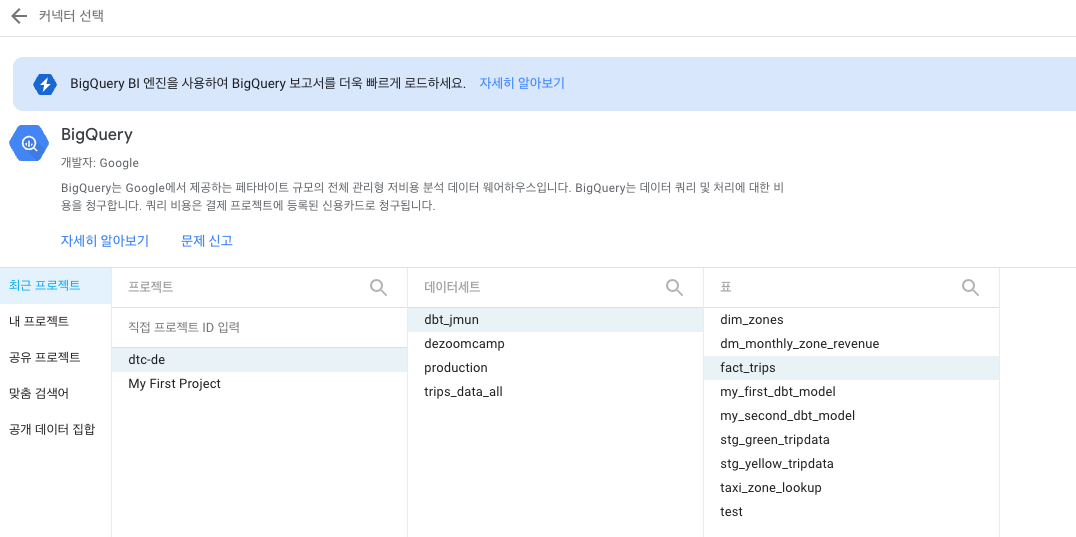Click the 문제 신고 link
Image resolution: width=1076 pixels, height=537 pixels.
pos(207,241)
